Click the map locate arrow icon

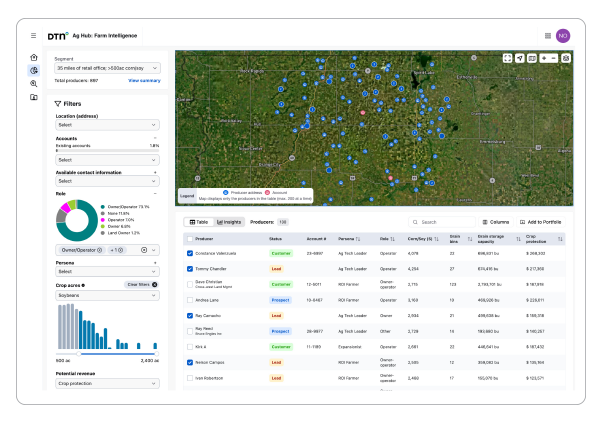pyautogui.click(x=519, y=58)
